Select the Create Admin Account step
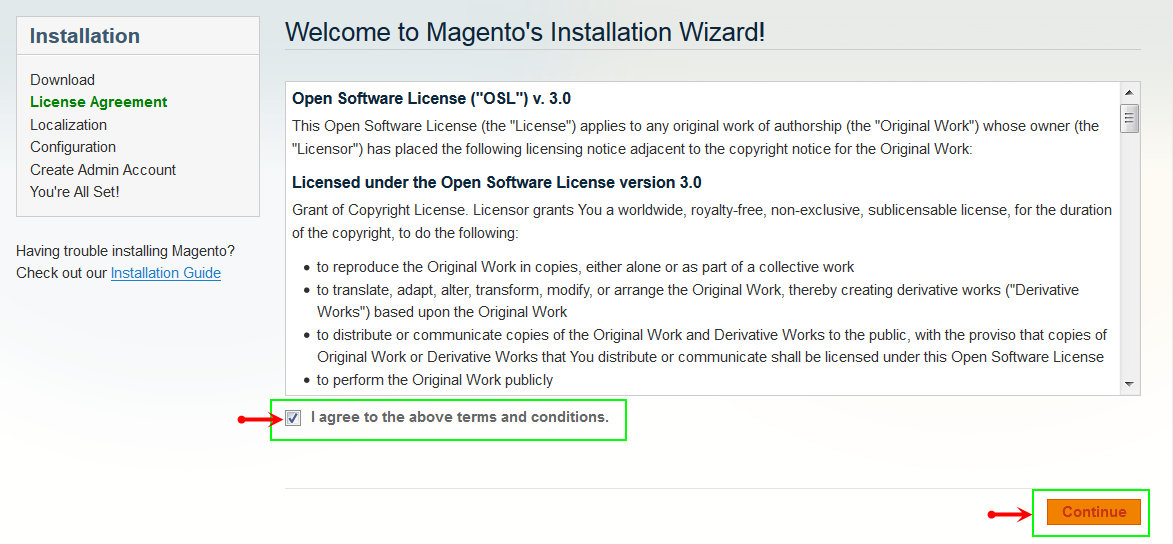This screenshot has height=544, width=1173. (103, 170)
